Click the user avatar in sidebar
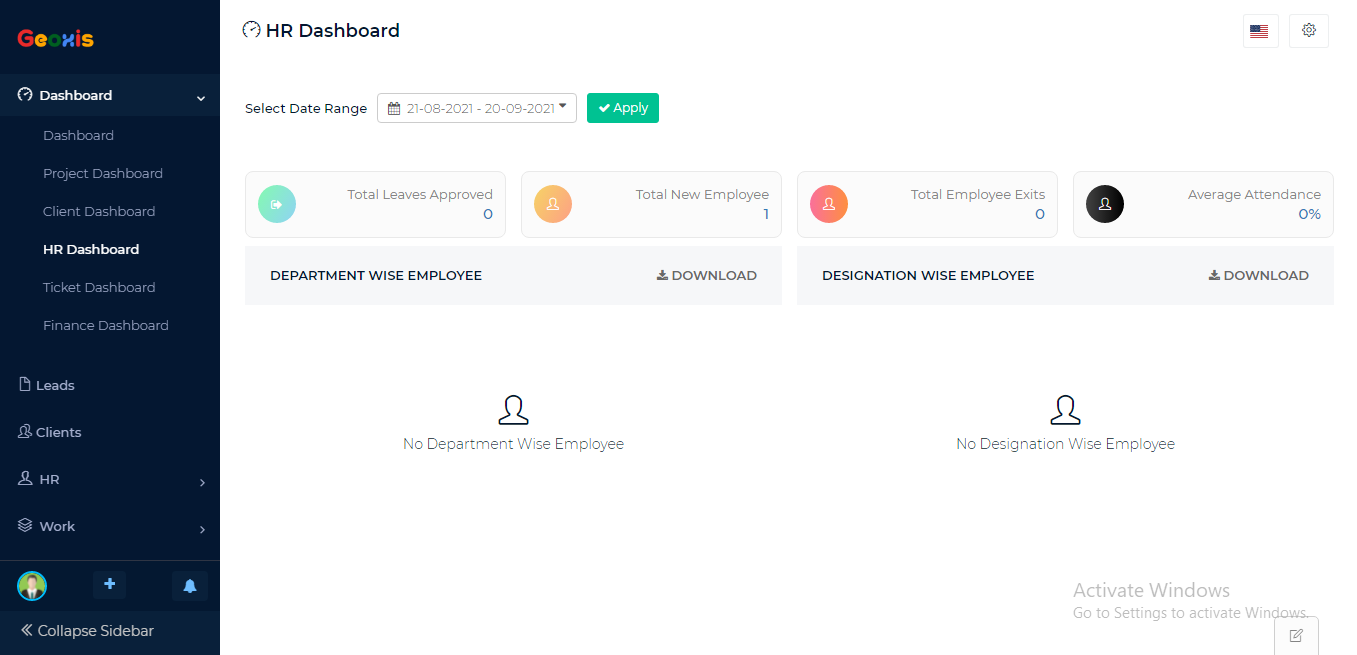1357x655 pixels. point(32,586)
